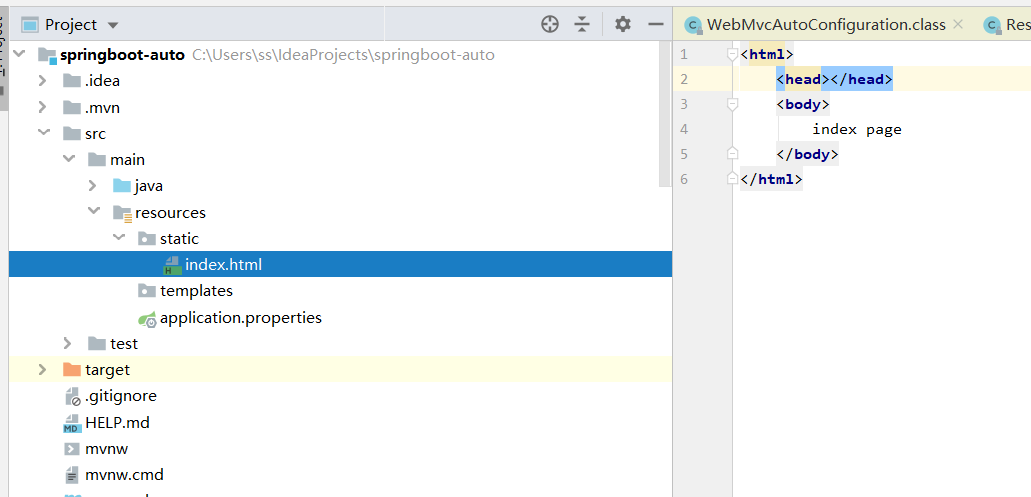
Task: Click the fold end marker at line 6
Action: pos(732,179)
